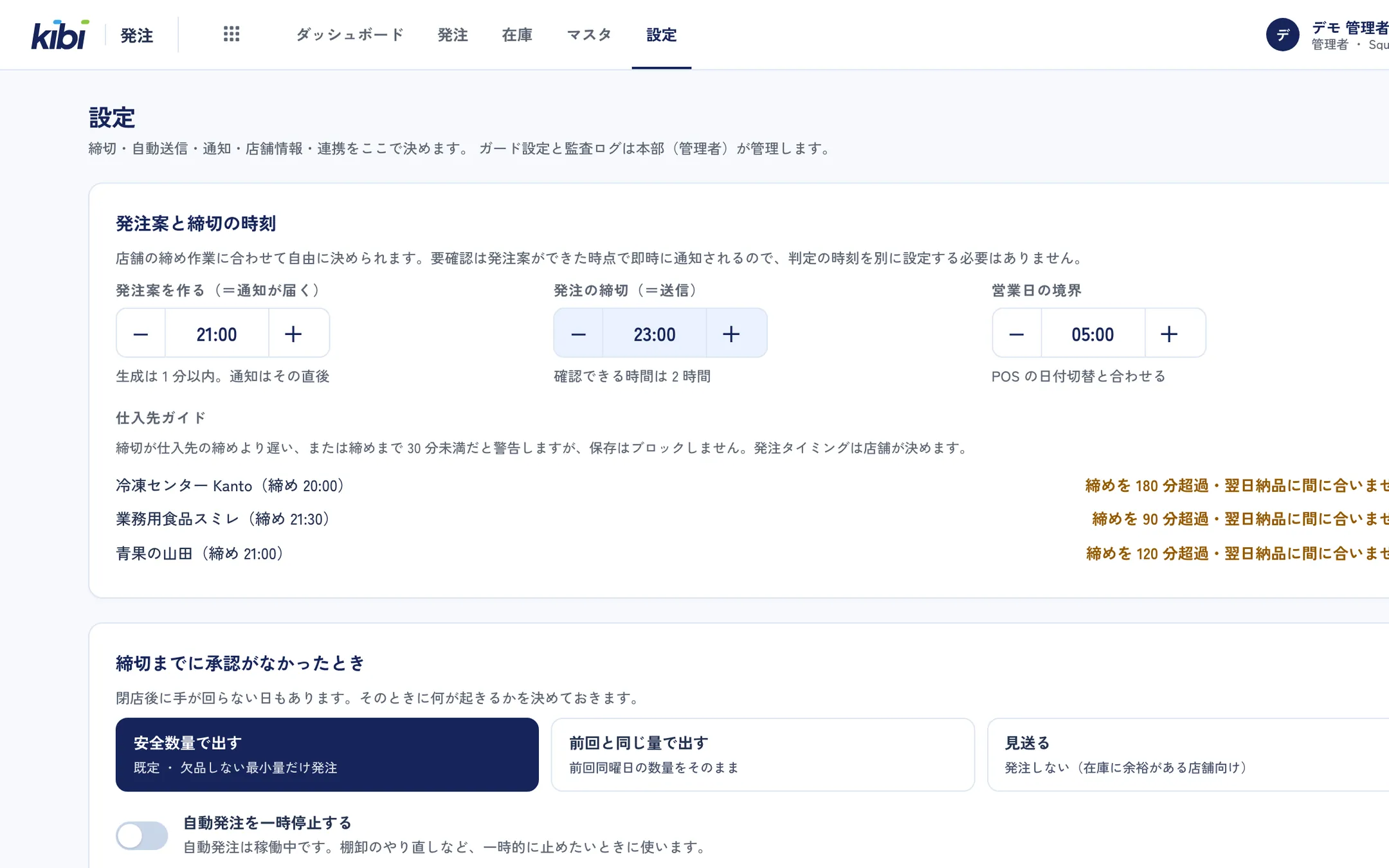Decrease the 営業日の境界 time with minus
Image resolution: width=1389 pixels, height=868 pixels.
tap(1017, 333)
